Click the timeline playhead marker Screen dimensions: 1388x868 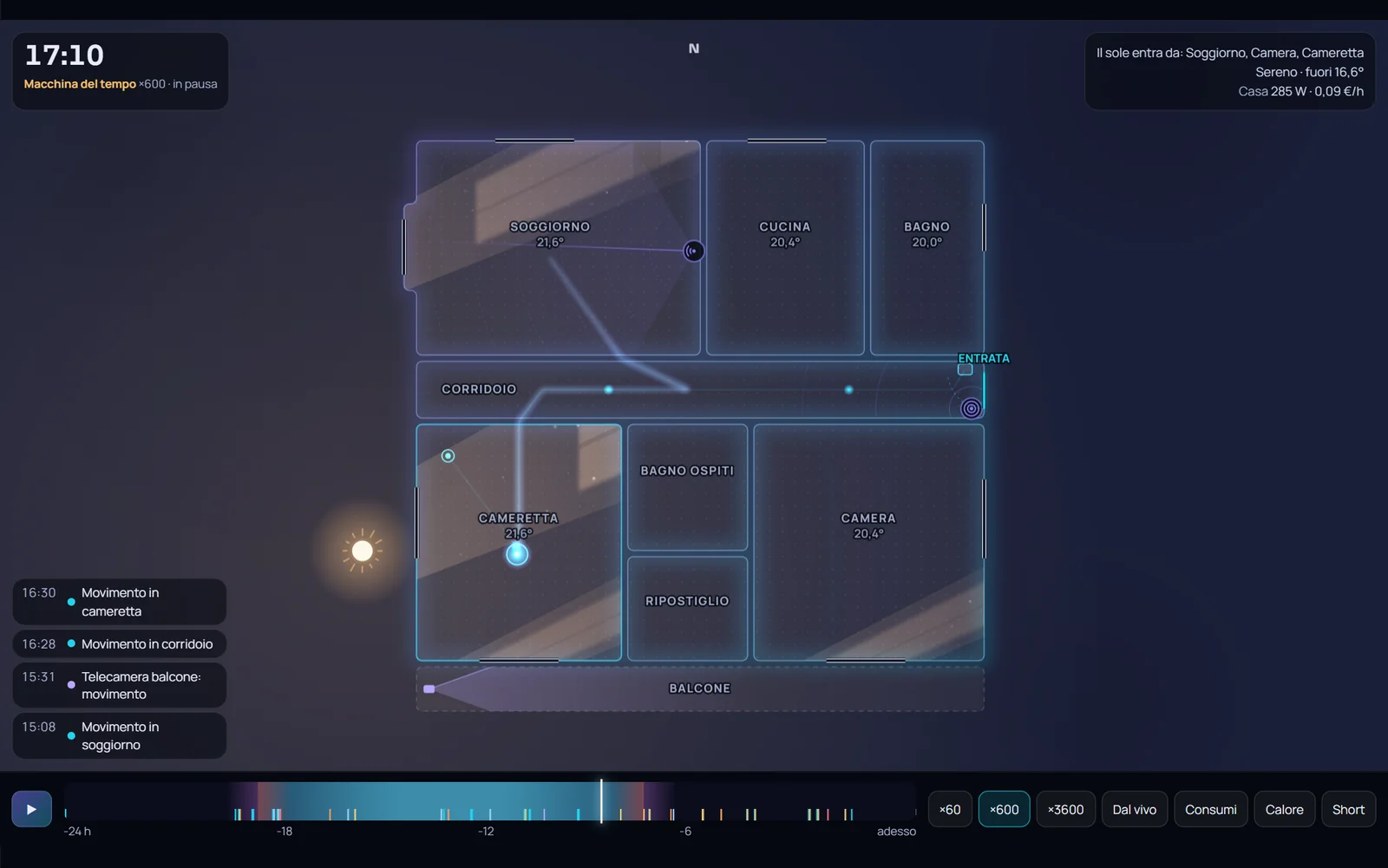(601, 801)
